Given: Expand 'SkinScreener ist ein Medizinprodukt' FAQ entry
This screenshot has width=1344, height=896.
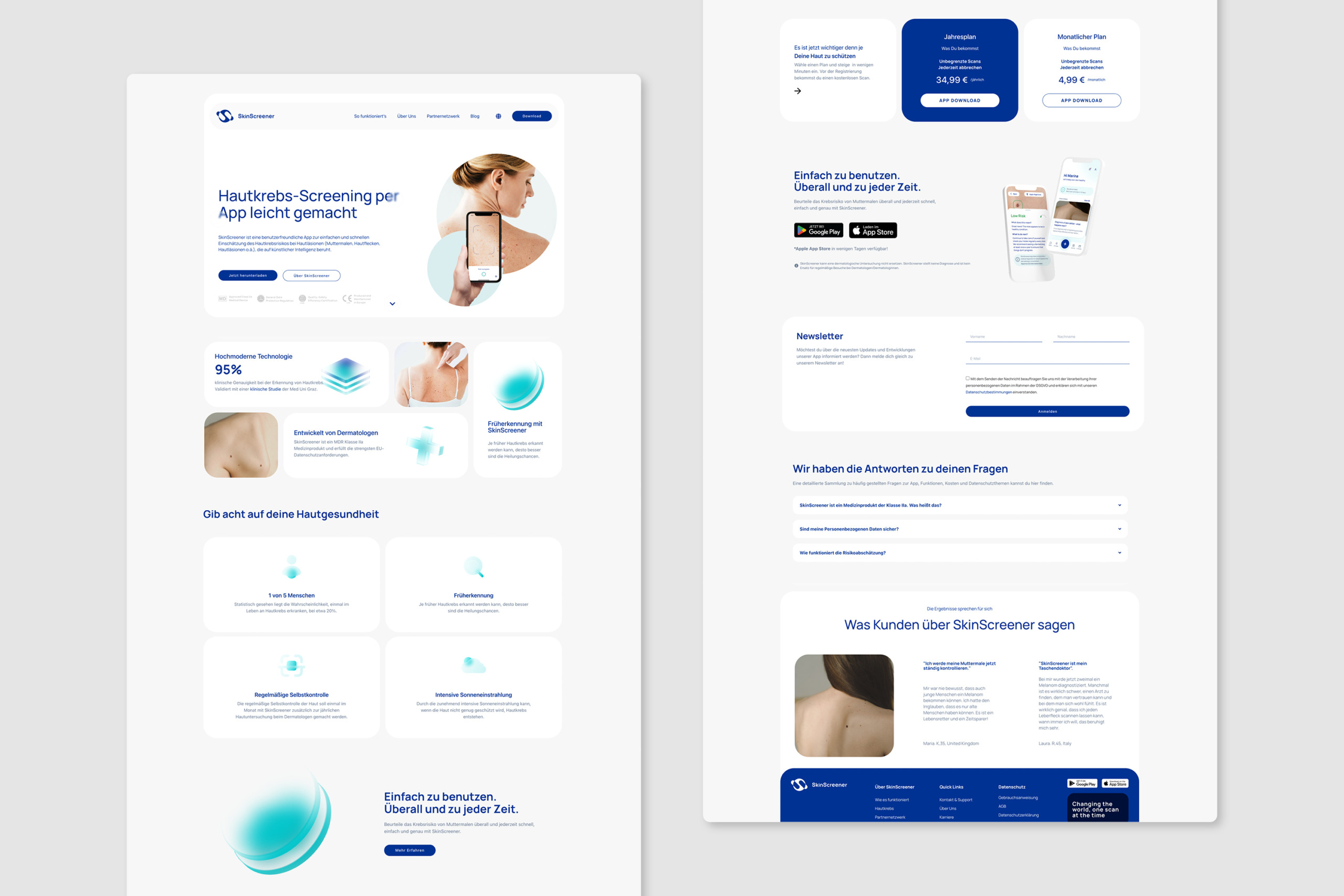Looking at the screenshot, I should [961, 505].
